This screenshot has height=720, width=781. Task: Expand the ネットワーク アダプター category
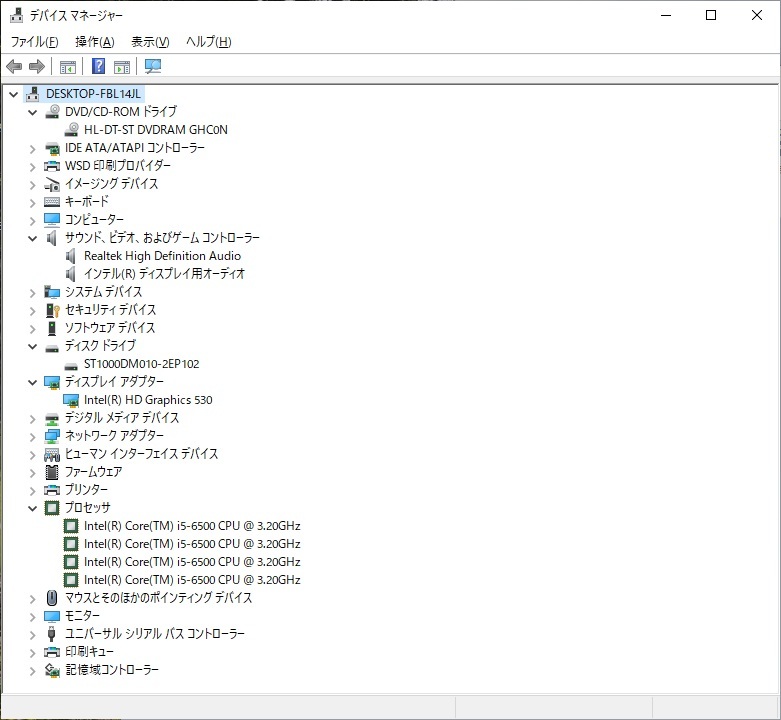33,436
